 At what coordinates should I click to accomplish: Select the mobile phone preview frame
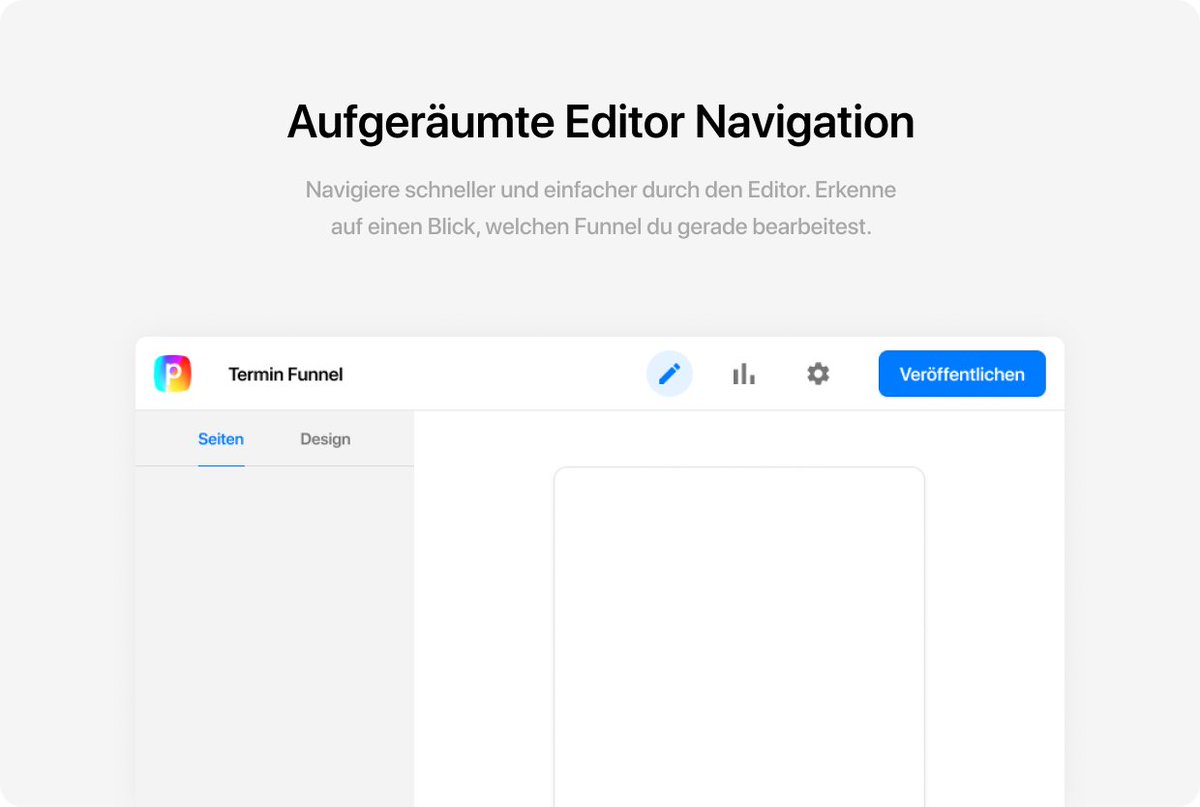(x=738, y=640)
